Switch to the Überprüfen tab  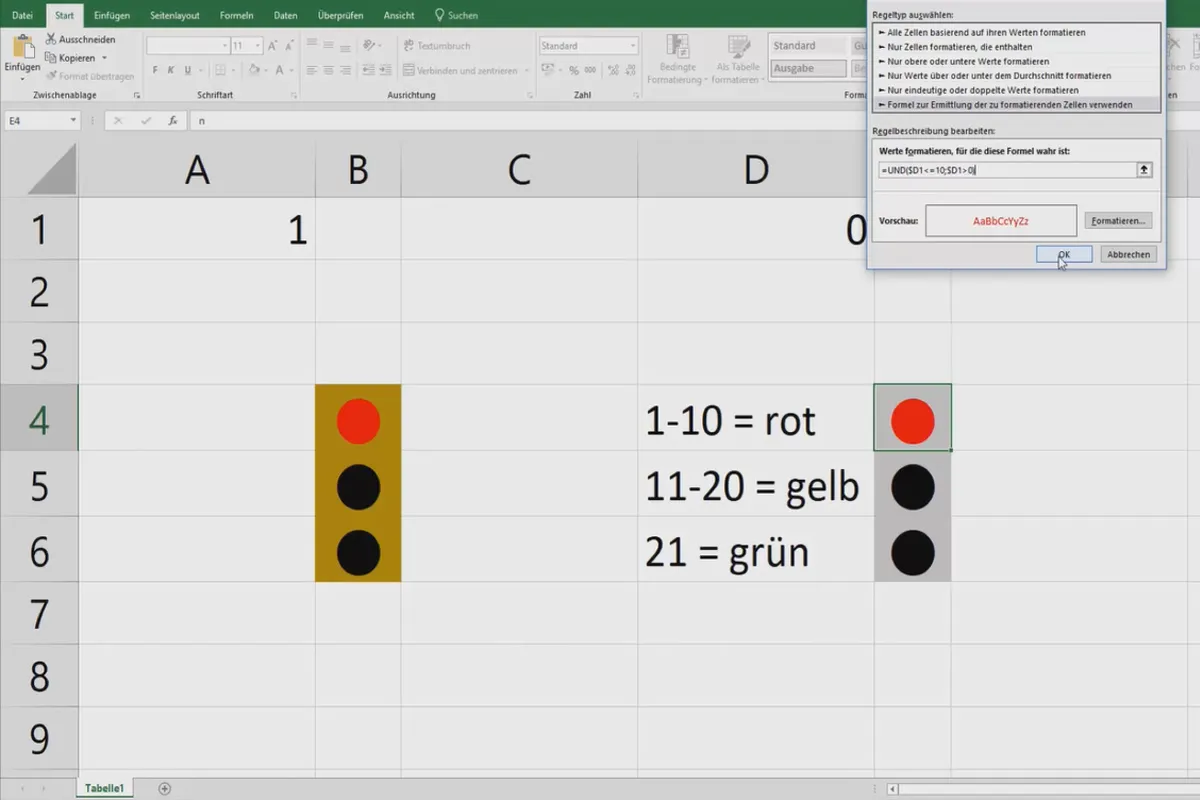(x=340, y=16)
